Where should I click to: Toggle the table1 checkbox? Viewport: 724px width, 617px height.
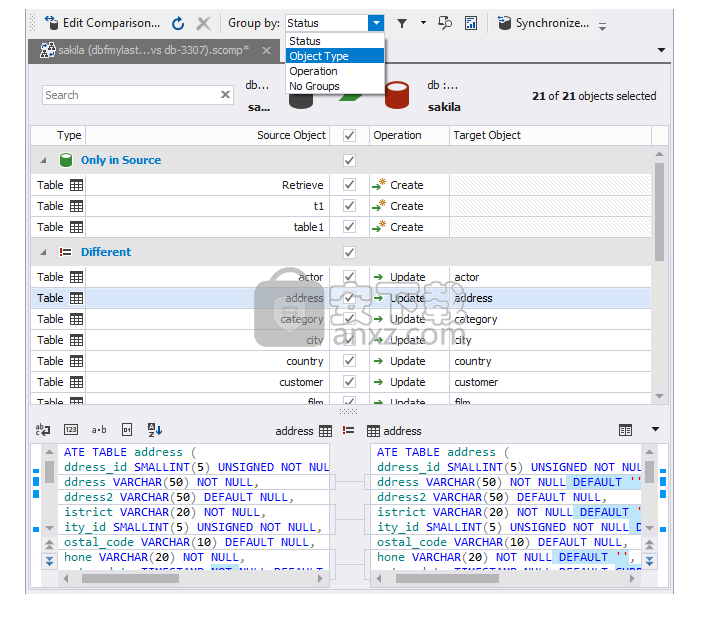tap(350, 227)
